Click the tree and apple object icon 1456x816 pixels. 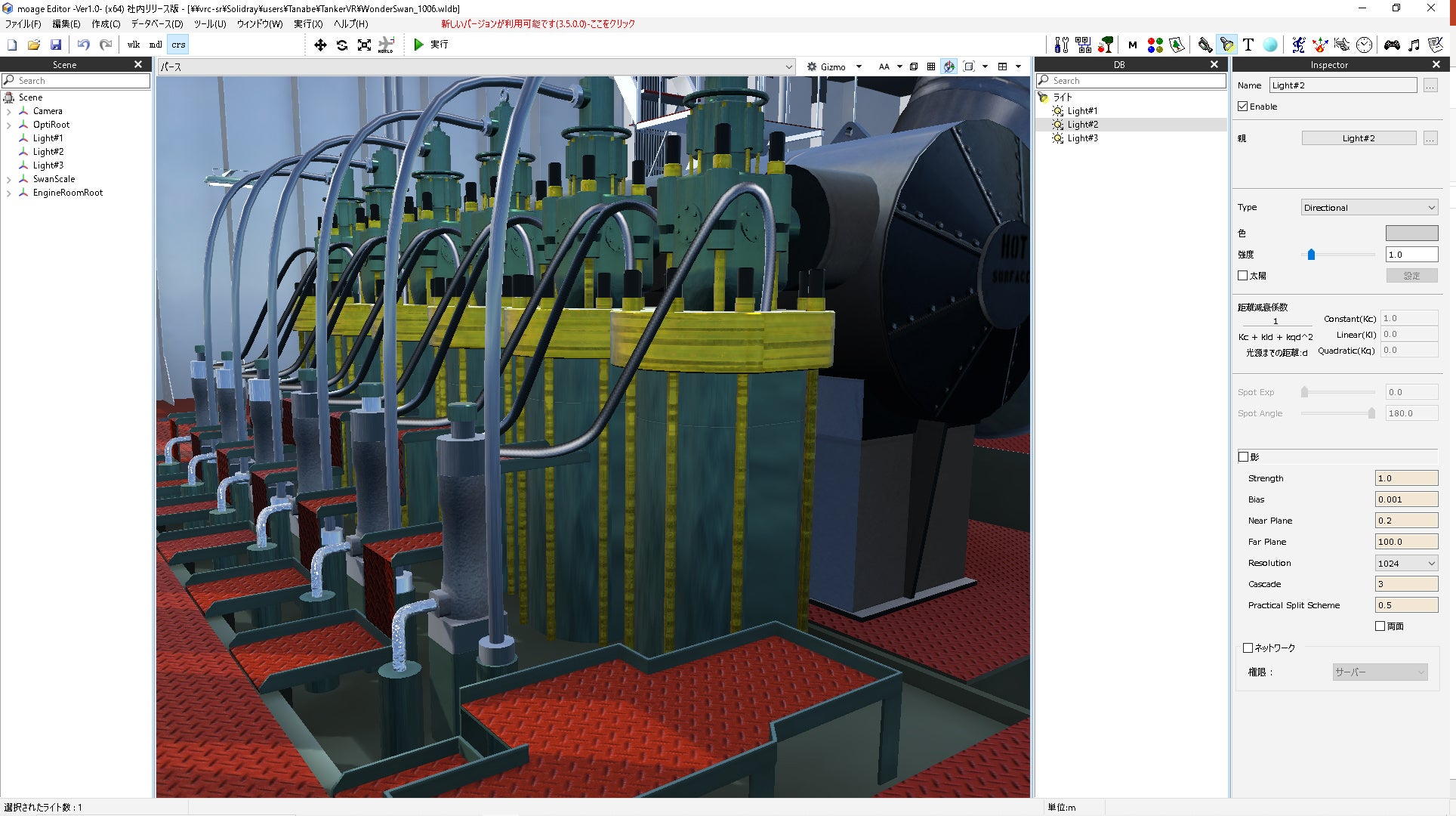(x=1106, y=45)
